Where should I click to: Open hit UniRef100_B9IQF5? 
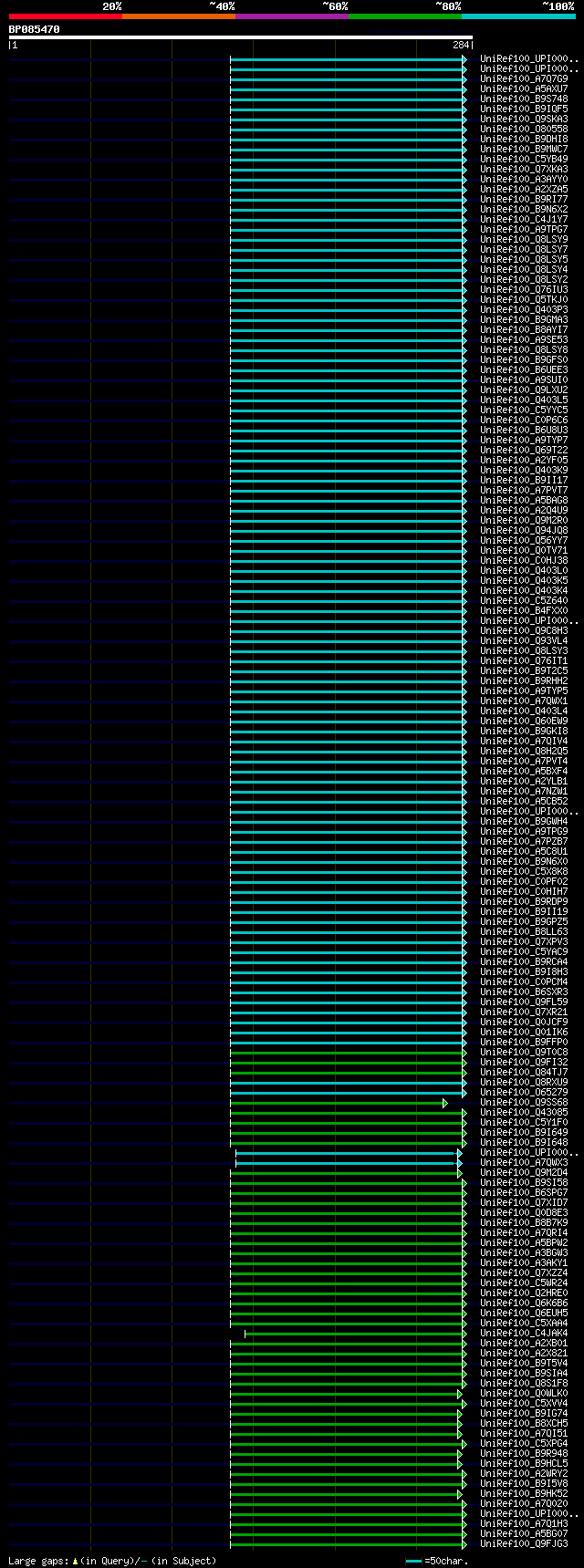click(524, 109)
